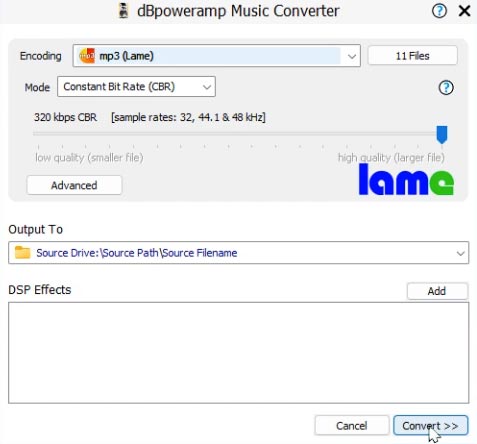Open the Advanced encoder settings

(x=74, y=185)
